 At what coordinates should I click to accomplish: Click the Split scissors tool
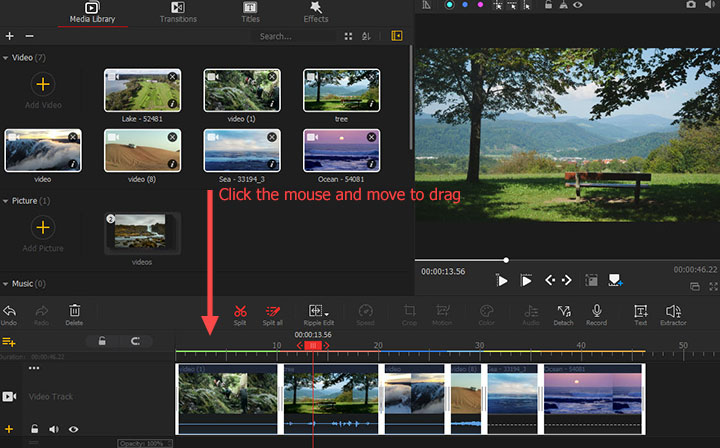click(240, 312)
